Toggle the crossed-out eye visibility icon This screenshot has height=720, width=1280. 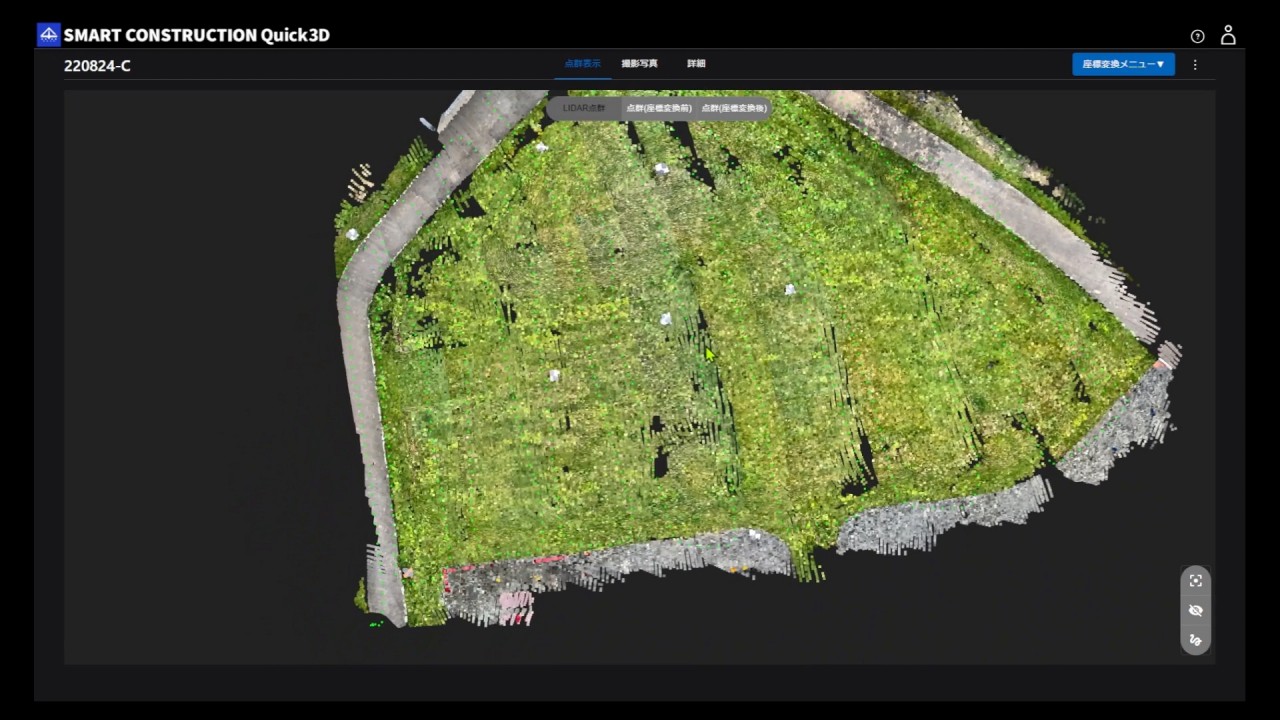(x=1195, y=610)
